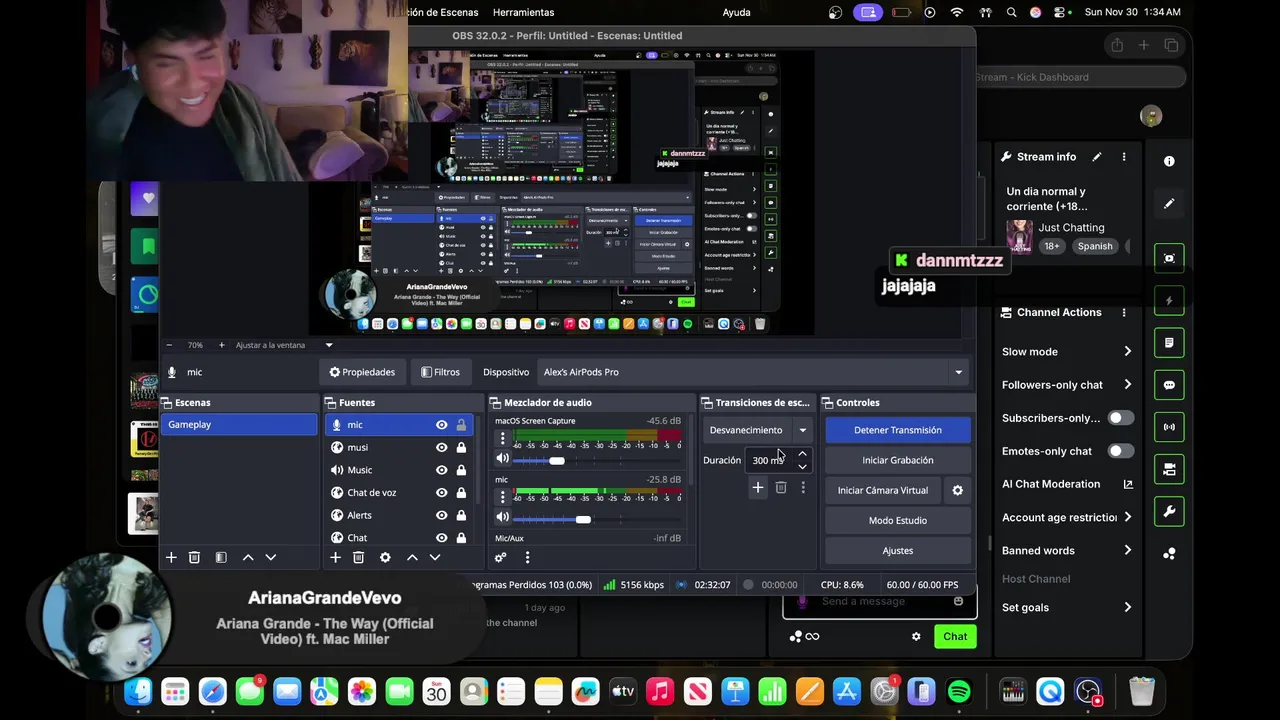Remove the transition using the trash icon
Image resolution: width=1280 pixels, height=720 pixels.
point(781,488)
